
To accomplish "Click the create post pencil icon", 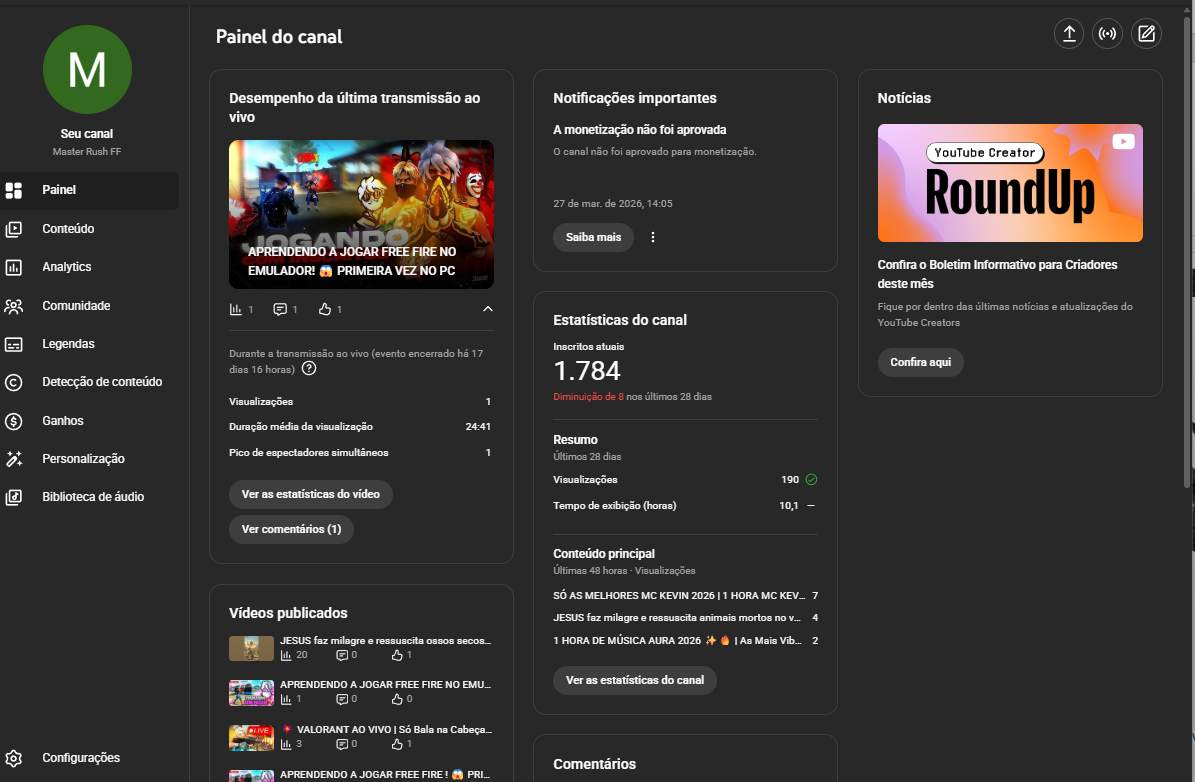I will (1146, 34).
